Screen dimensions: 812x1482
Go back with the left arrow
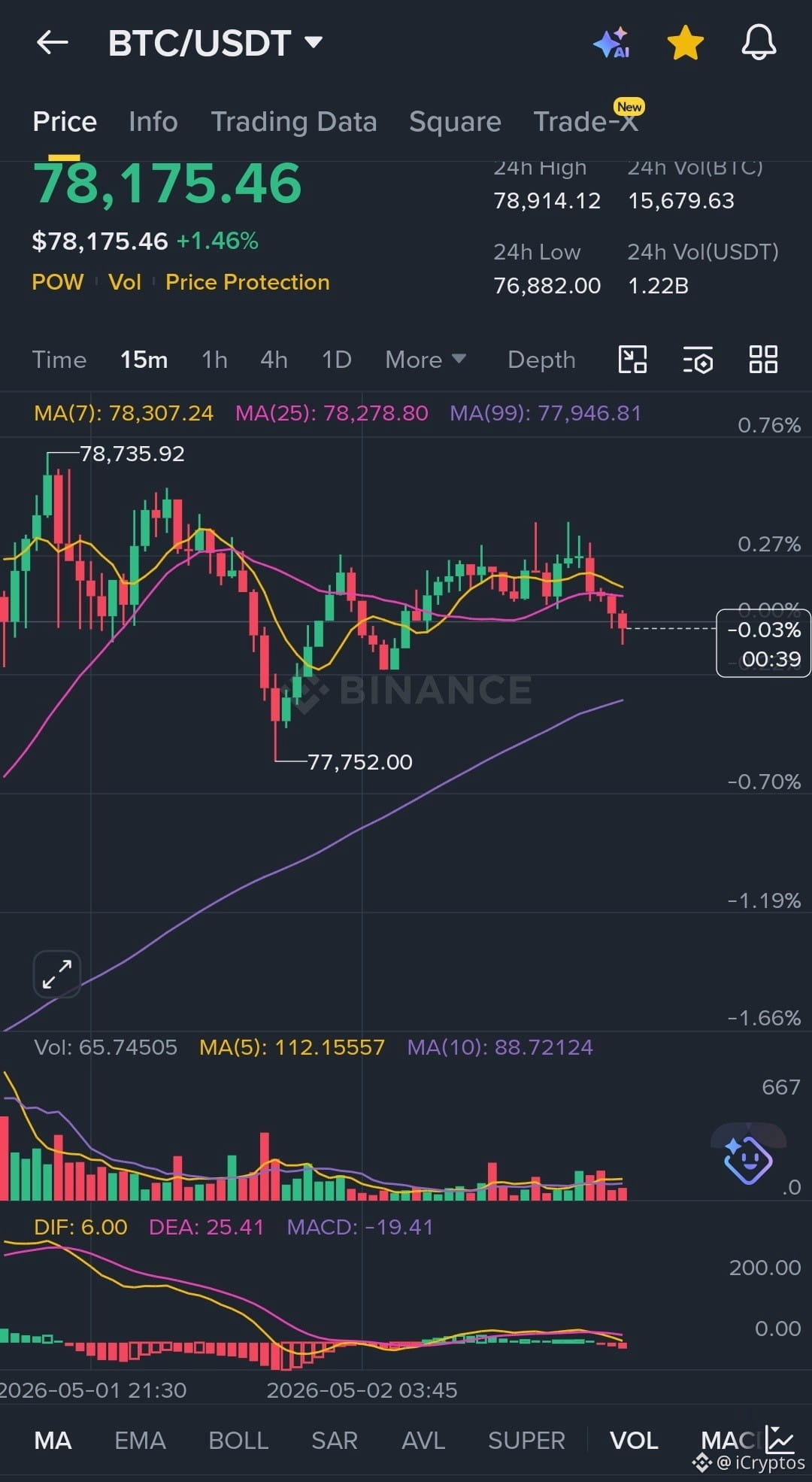53,43
